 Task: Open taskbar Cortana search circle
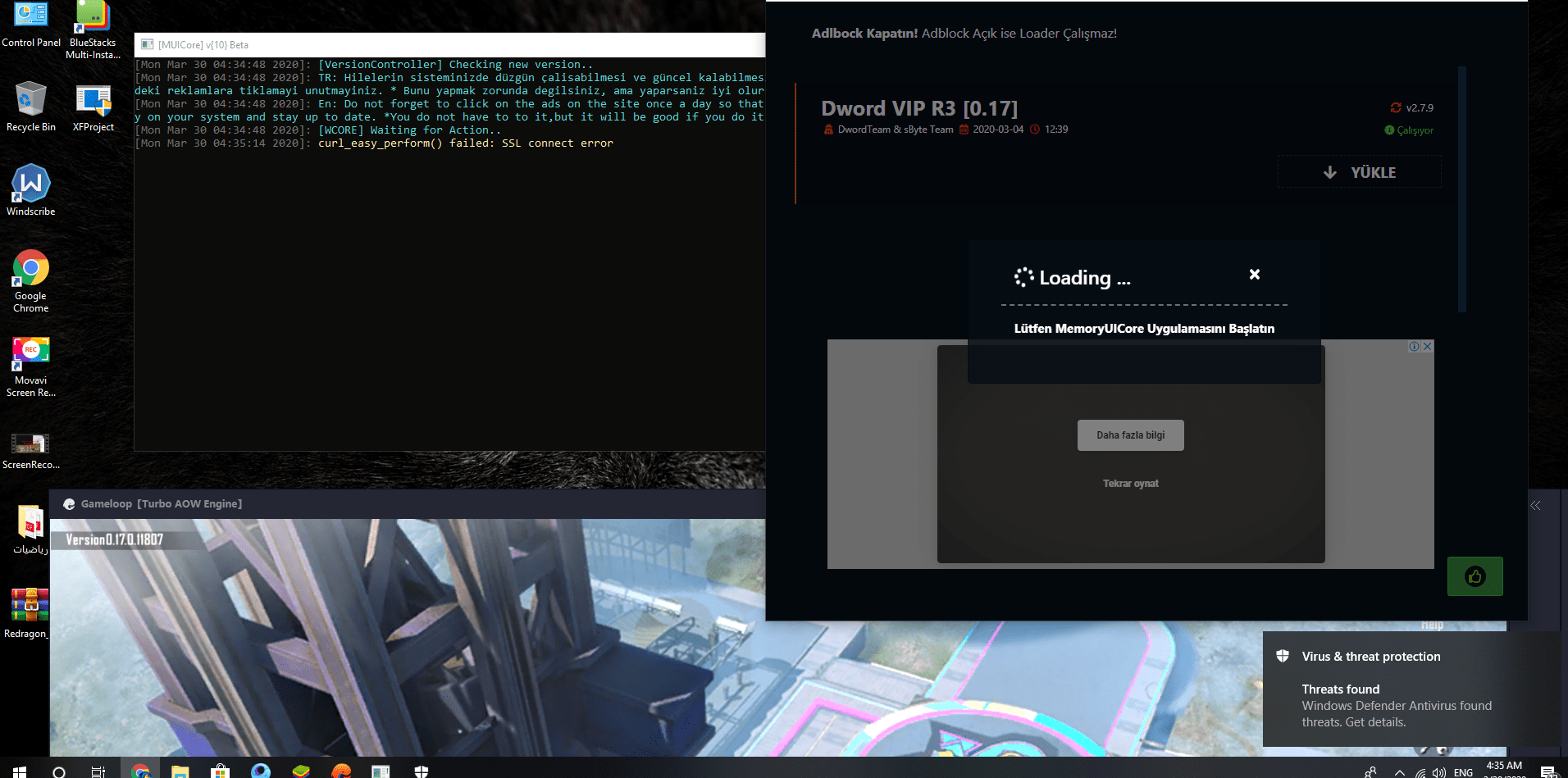[x=59, y=771]
